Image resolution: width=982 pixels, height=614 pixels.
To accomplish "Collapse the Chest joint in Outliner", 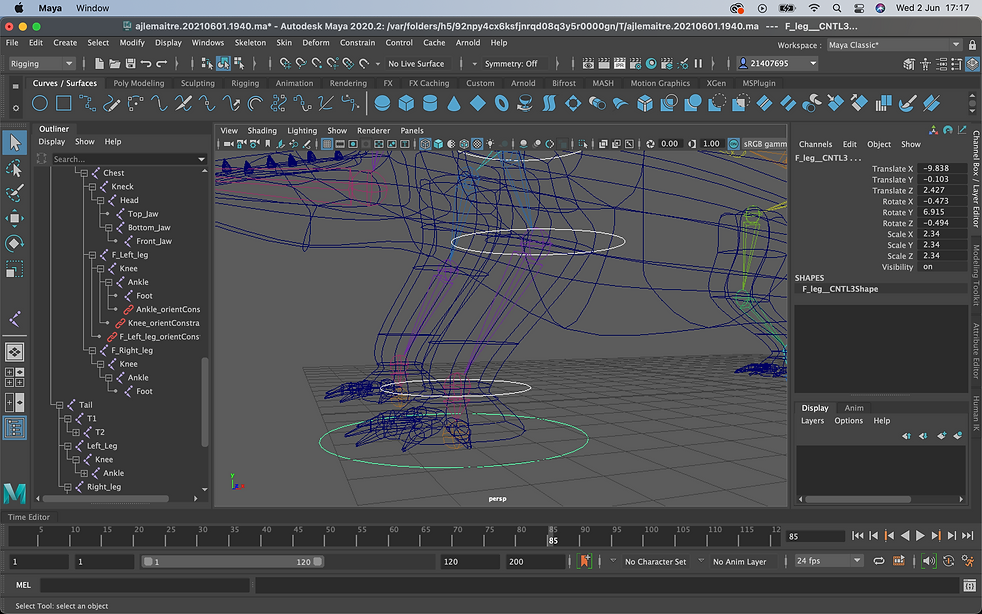I will [84, 173].
